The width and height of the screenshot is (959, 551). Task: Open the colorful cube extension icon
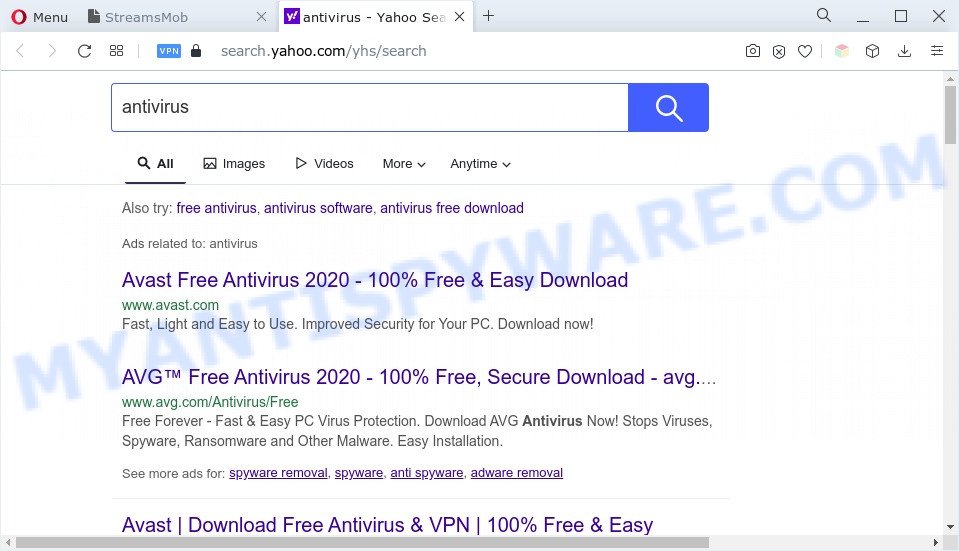842,51
